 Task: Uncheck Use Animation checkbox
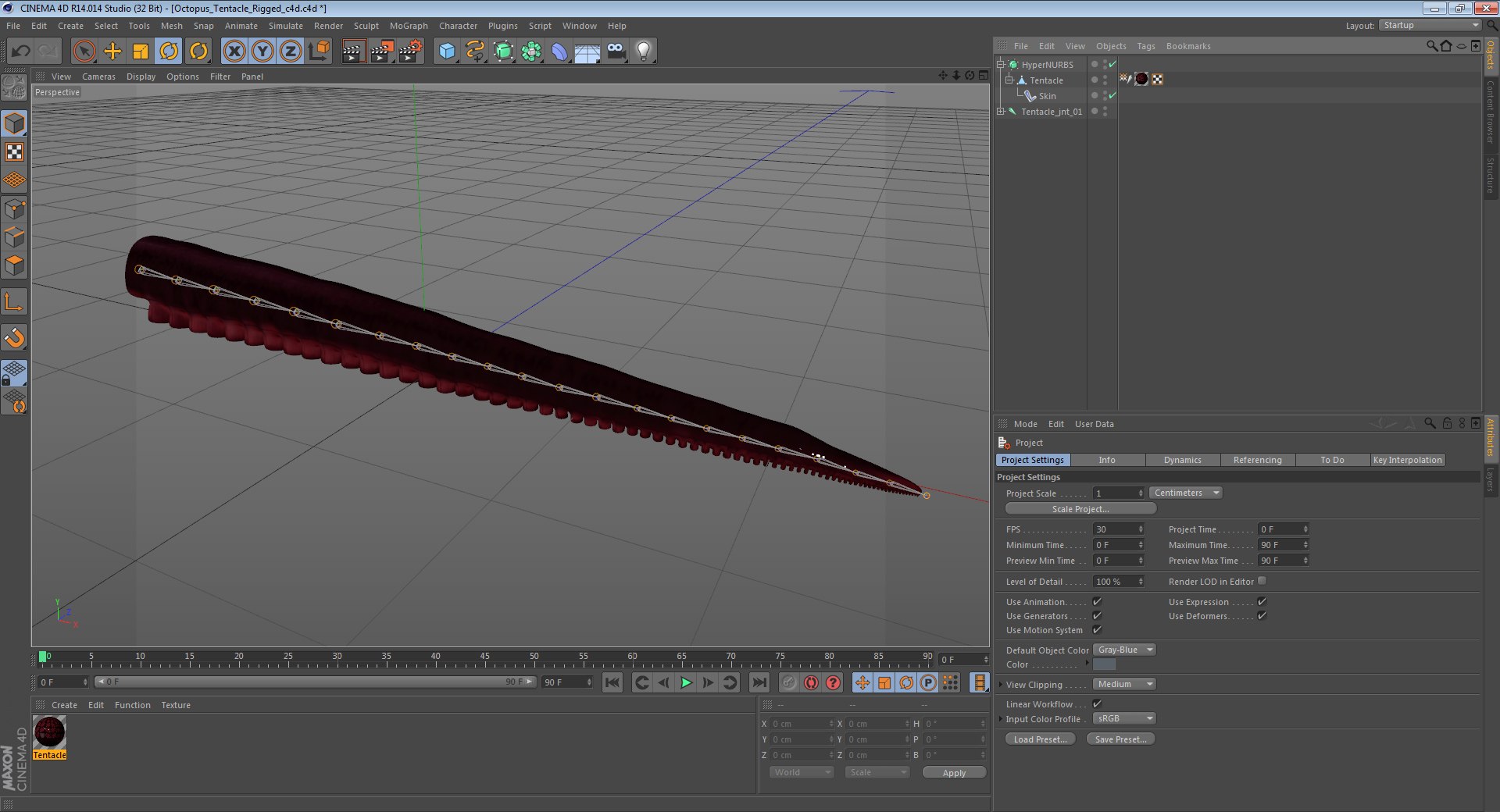coord(1097,601)
